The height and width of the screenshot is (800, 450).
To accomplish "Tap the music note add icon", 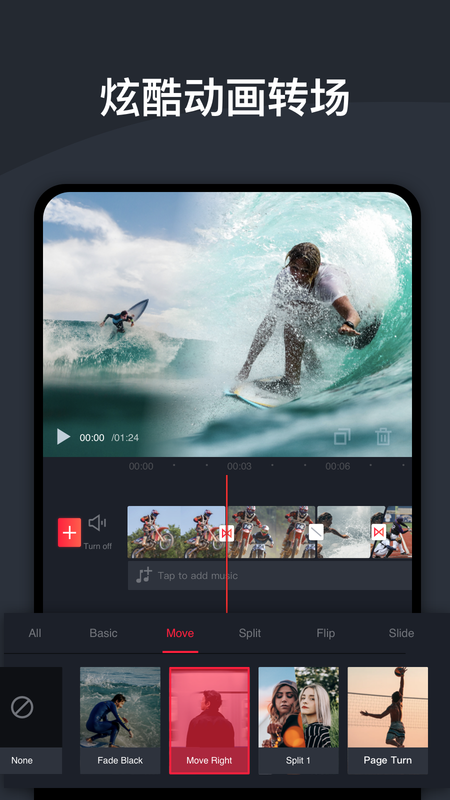I will coord(144,576).
